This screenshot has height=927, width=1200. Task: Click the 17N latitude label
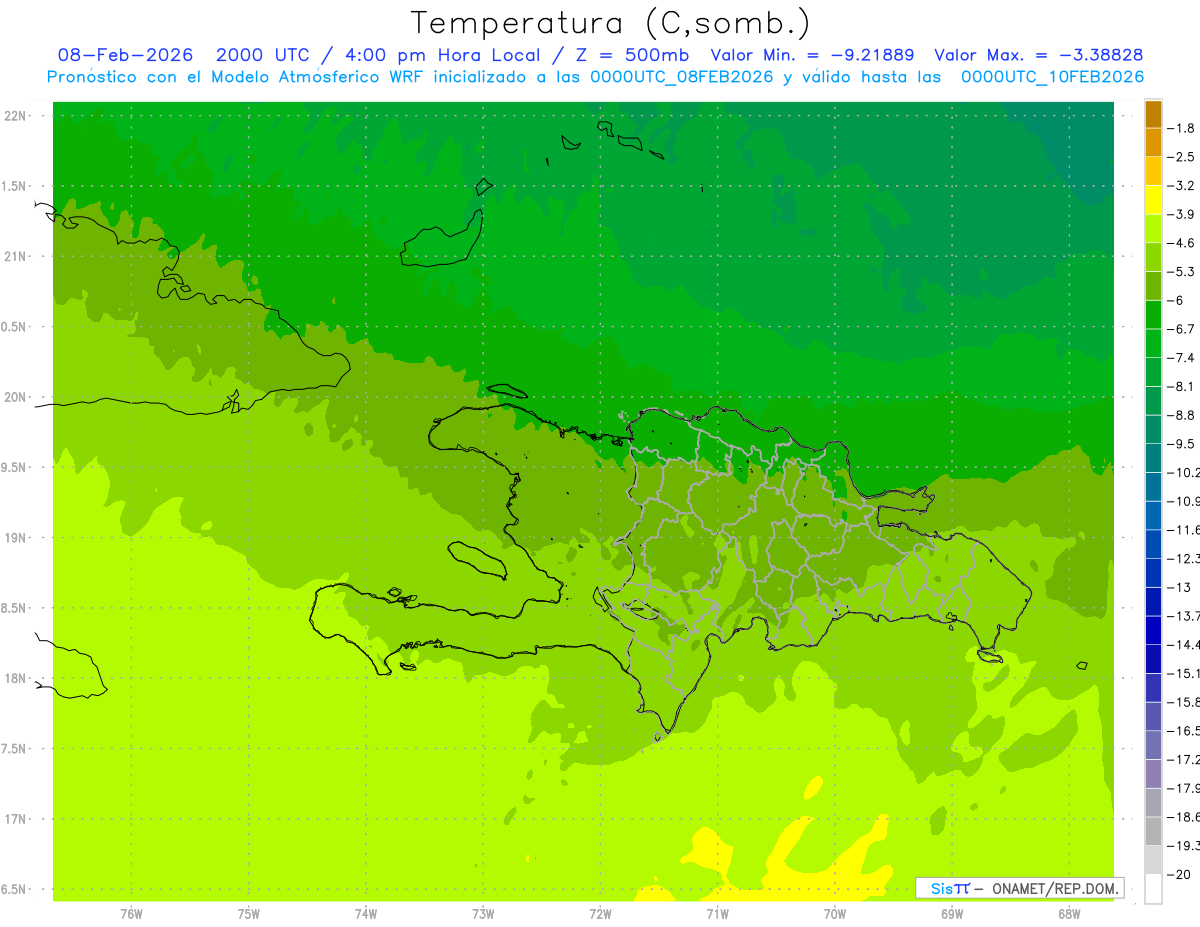16,819
